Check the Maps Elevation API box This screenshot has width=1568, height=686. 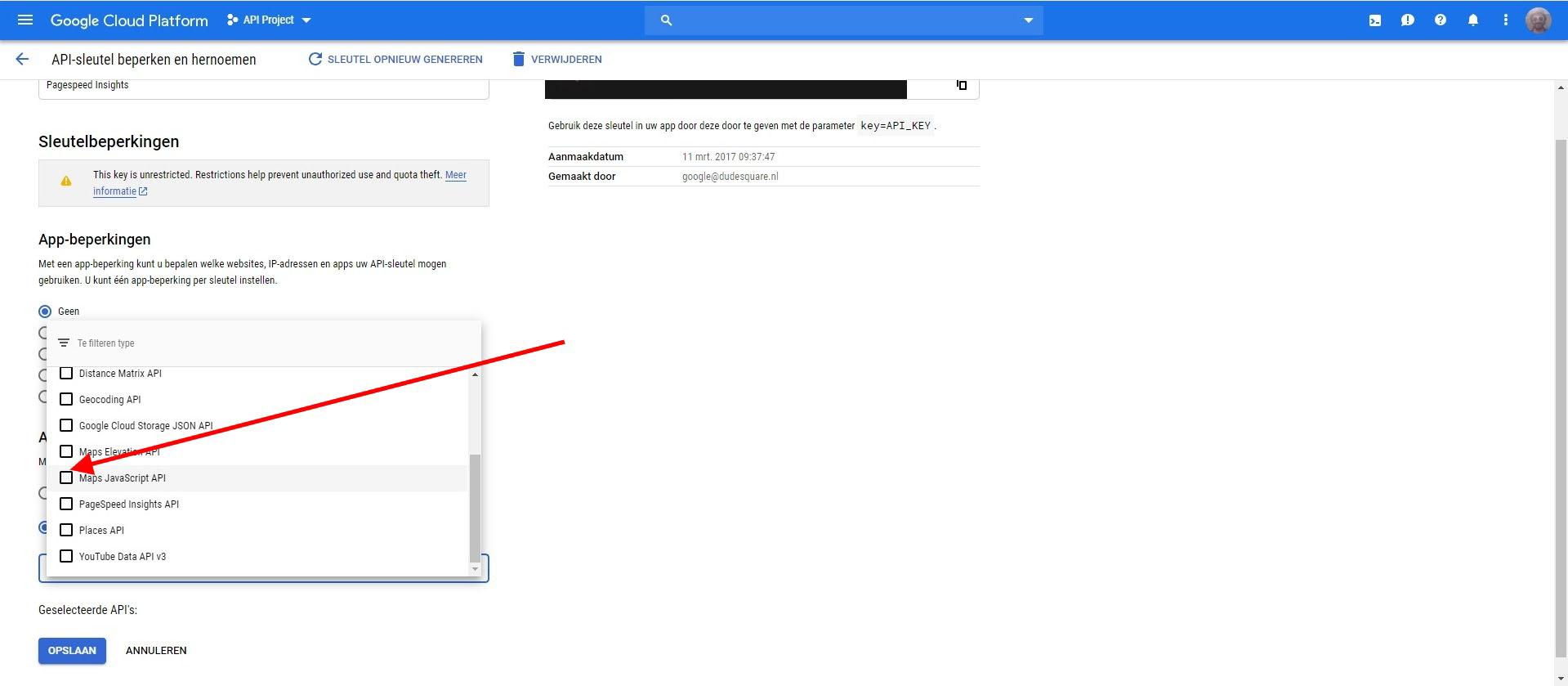click(x=66, y=451)
